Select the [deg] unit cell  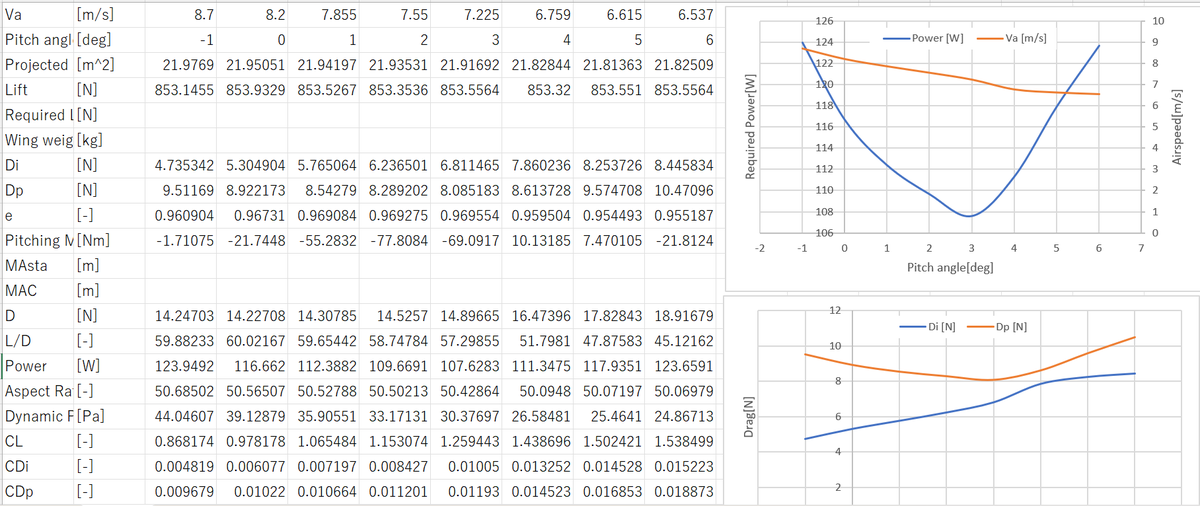[x=111, y=39]
